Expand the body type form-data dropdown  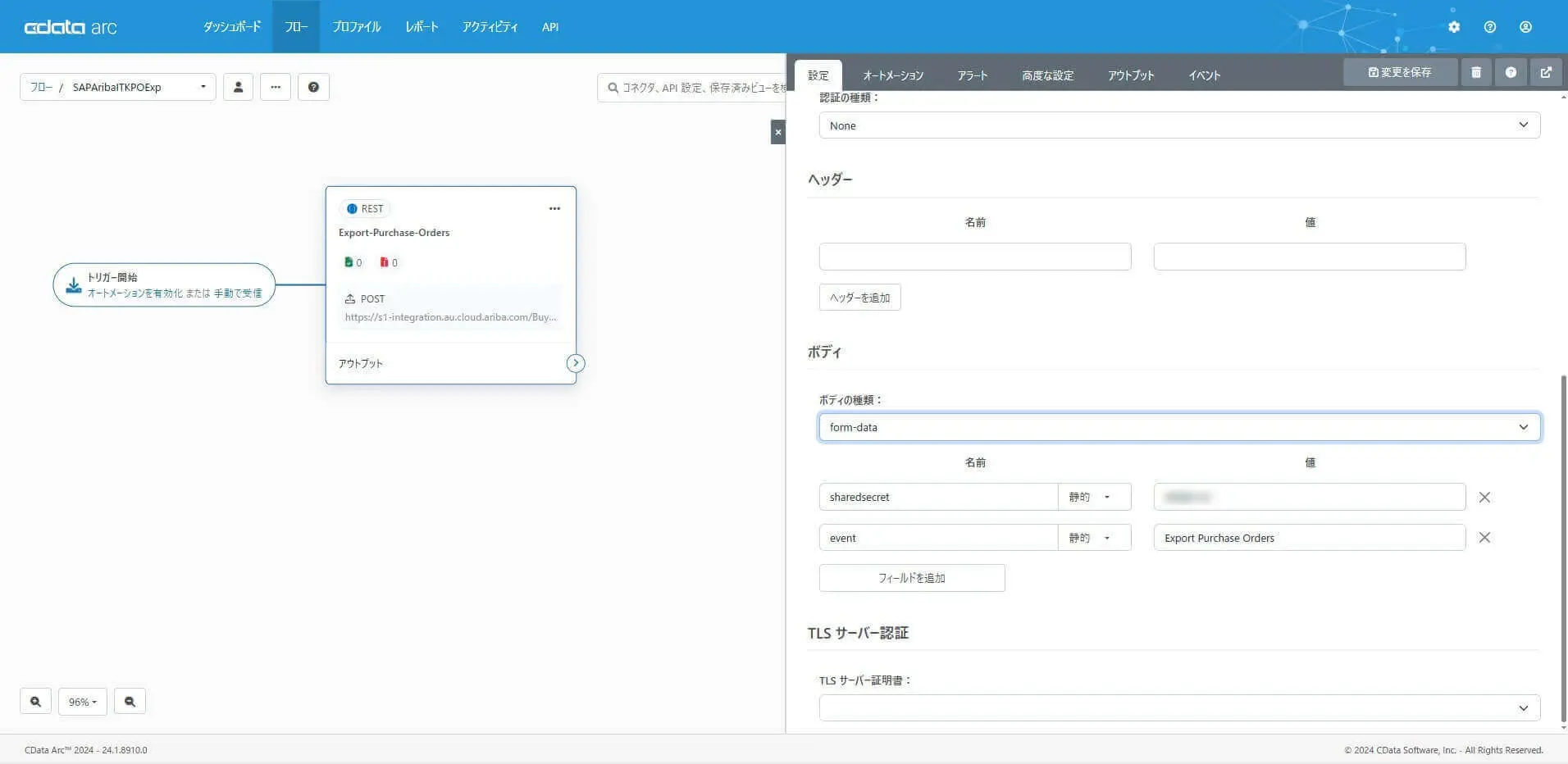(x=1179, y=427)
